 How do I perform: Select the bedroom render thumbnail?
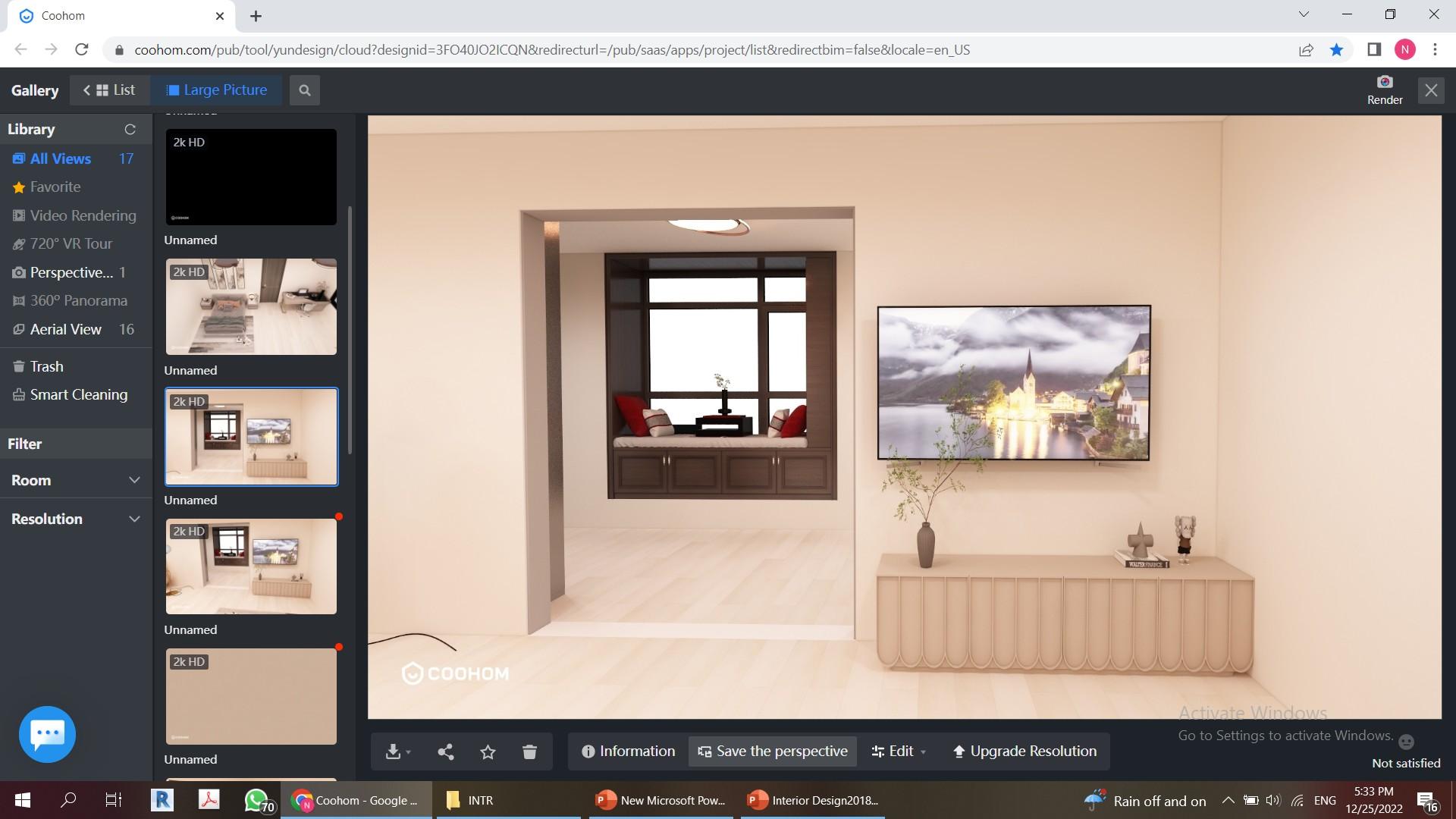251,306
